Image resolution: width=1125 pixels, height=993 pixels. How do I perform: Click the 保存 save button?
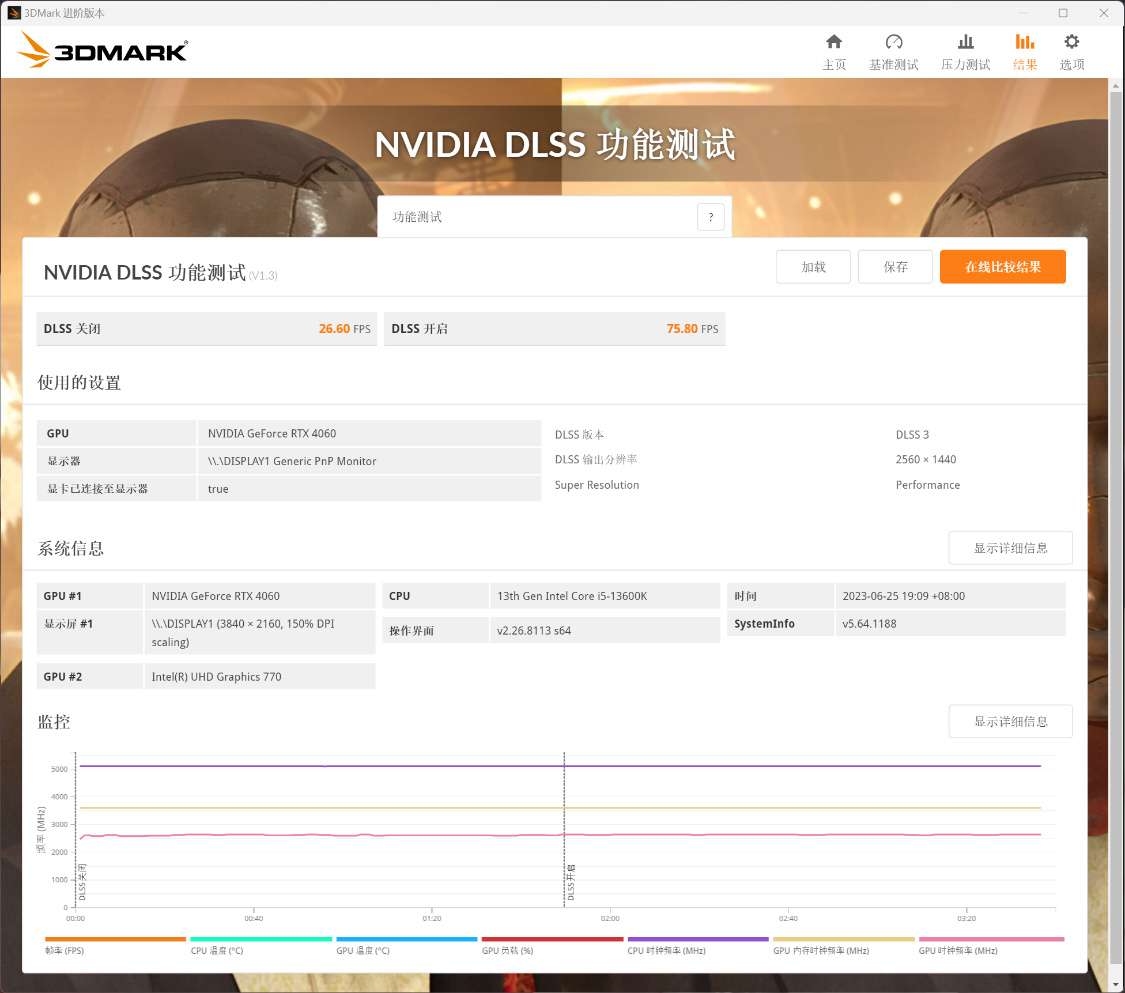pos(895,267)
